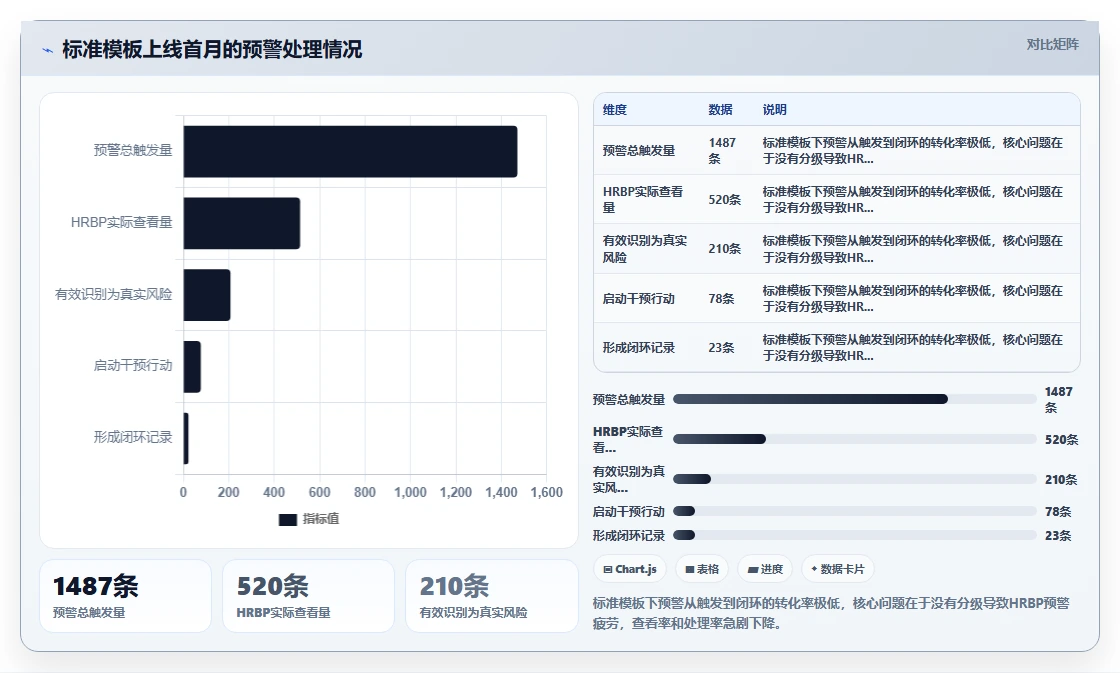Click the 1487条 table cell

(x=722, y=150)
